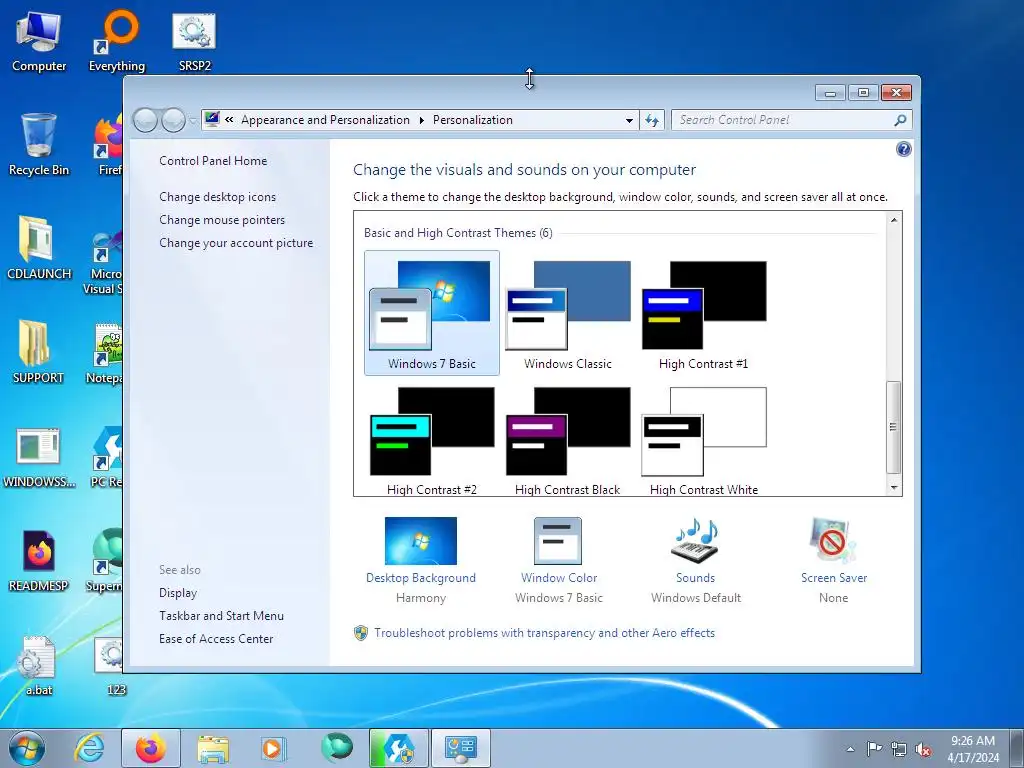The width and height of the screenshot is (1024, 768).
Task: Click the Personalization breadcrumb
Action: 473,120
